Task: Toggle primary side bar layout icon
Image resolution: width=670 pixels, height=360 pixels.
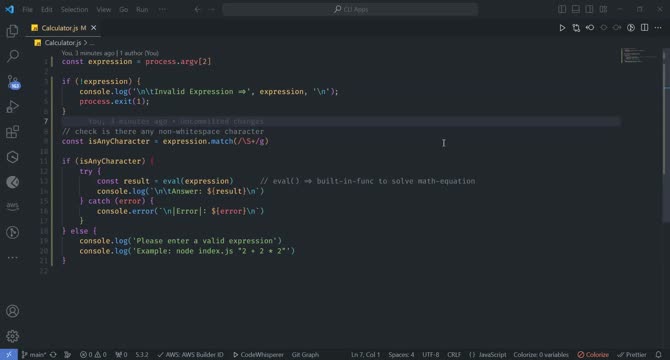Action: pyautogui.click(x=562, y=9)
